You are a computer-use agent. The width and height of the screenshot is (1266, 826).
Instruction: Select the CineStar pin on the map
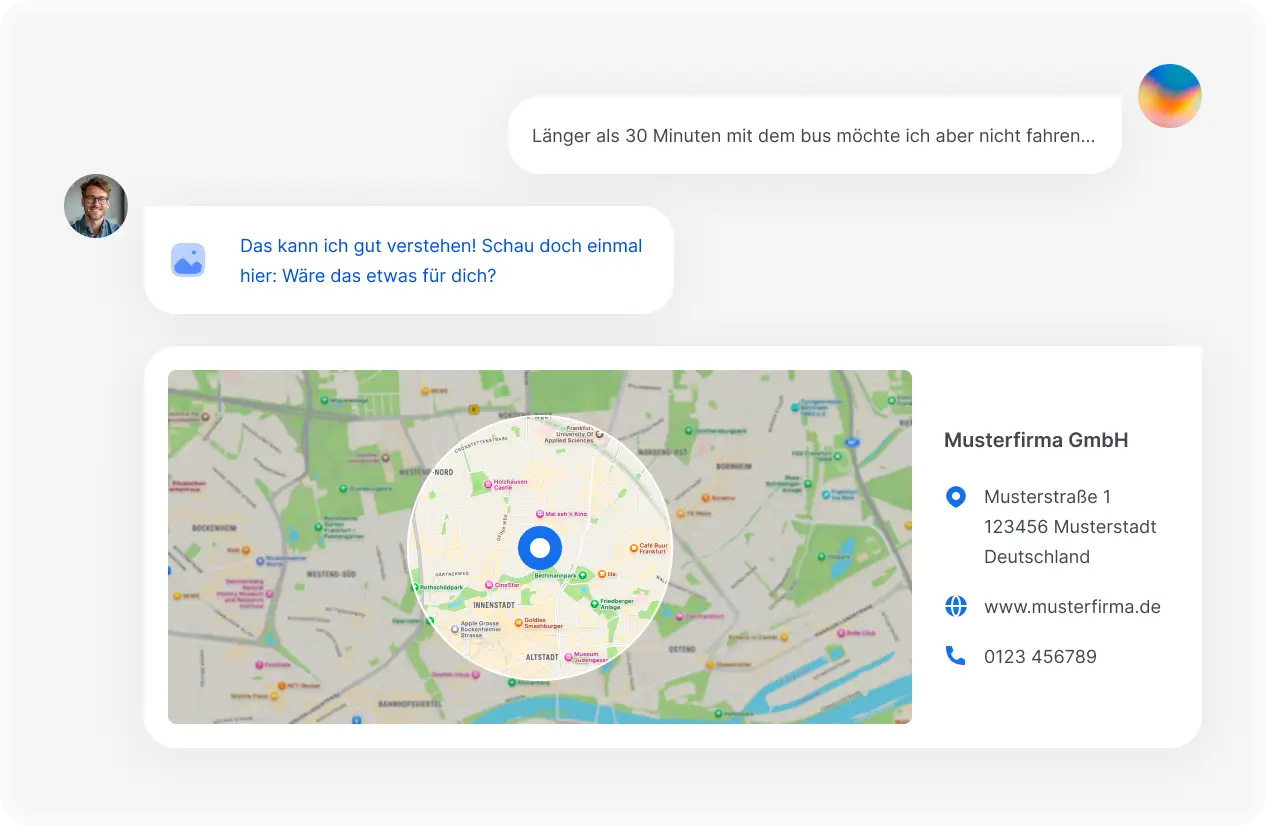[488, 585]
